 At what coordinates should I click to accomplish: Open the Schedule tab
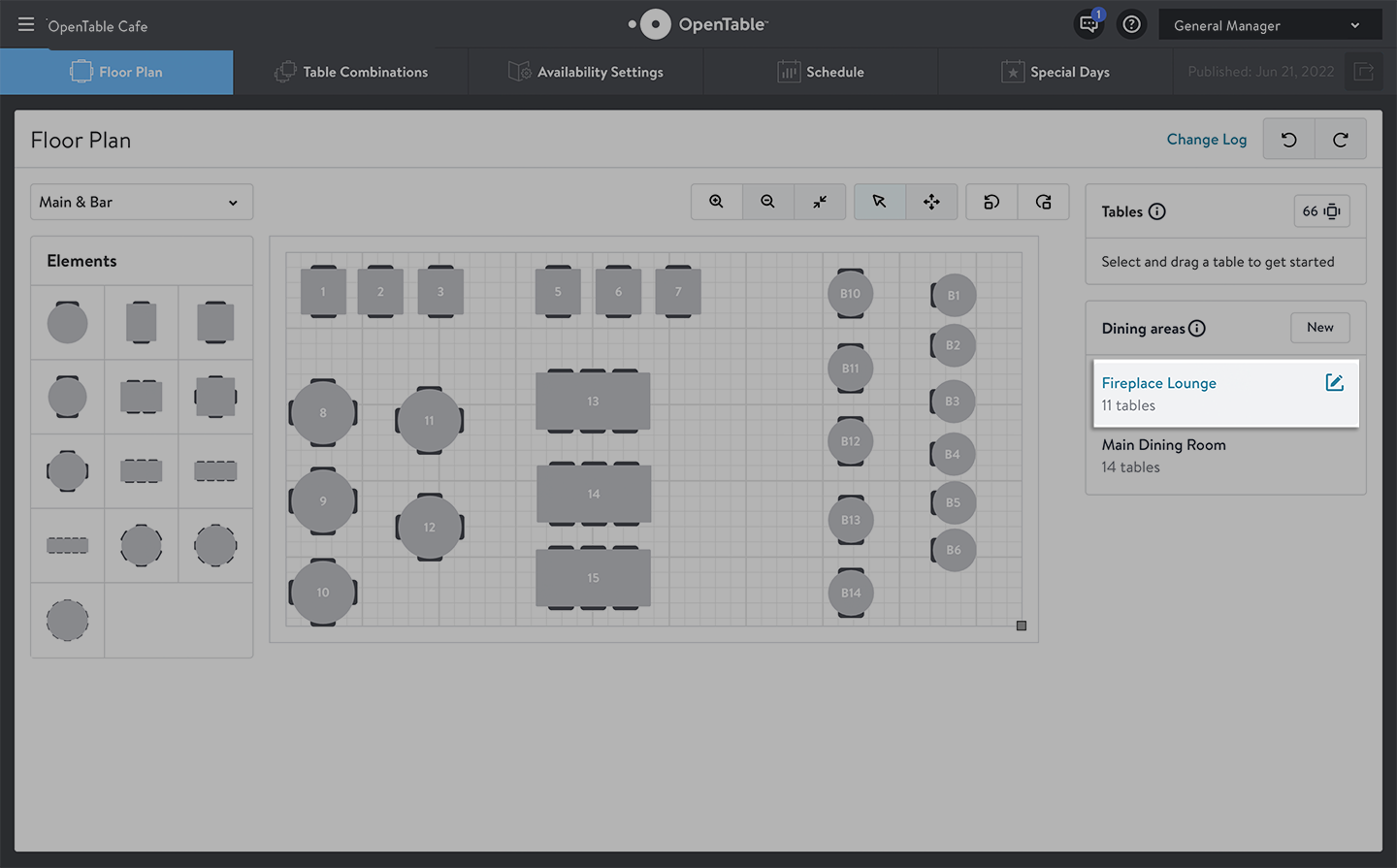pos(821,72)
